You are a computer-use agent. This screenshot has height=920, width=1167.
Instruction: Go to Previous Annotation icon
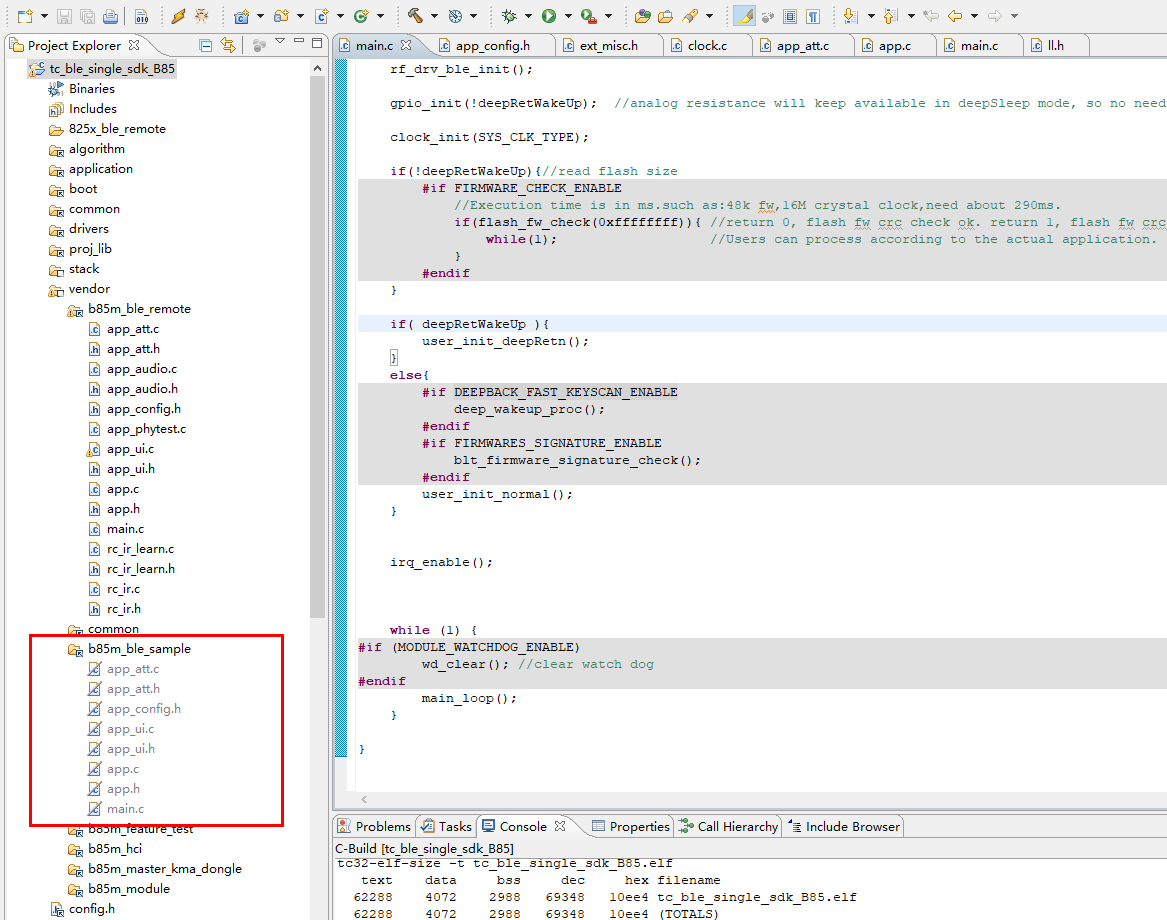coord(891,16)
